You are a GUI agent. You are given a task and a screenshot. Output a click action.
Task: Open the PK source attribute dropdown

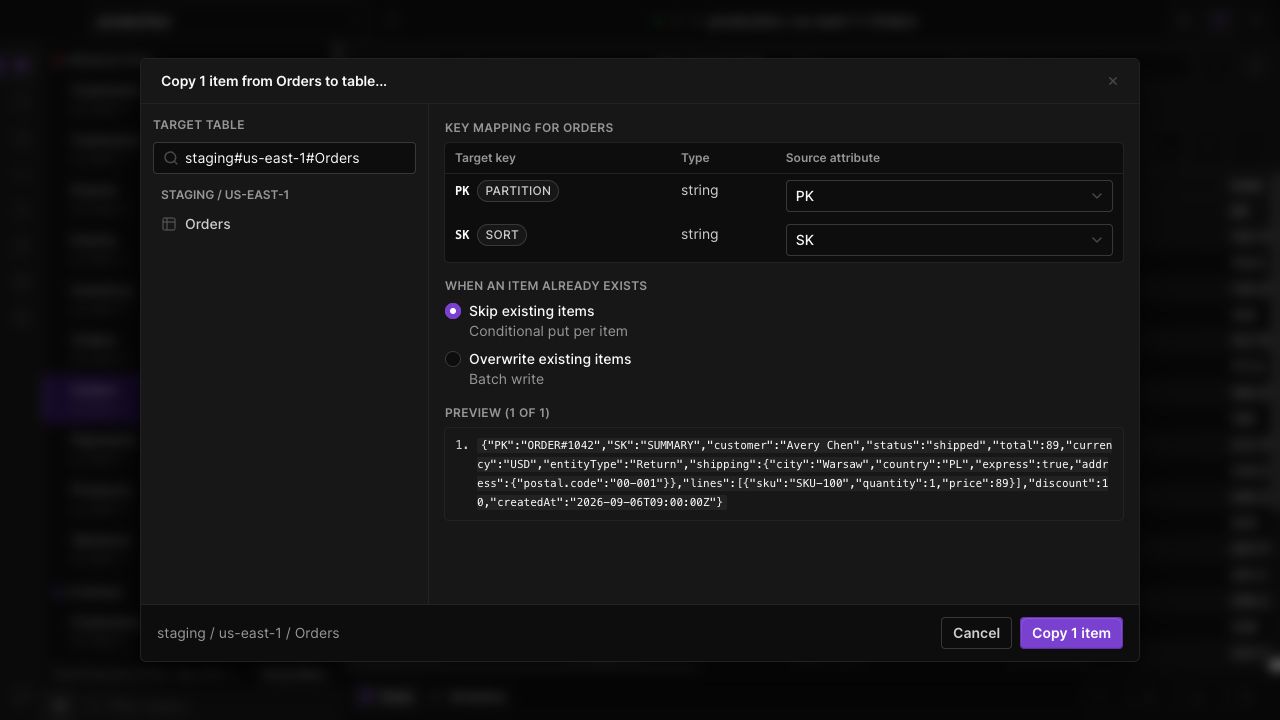tap(949, 196)
